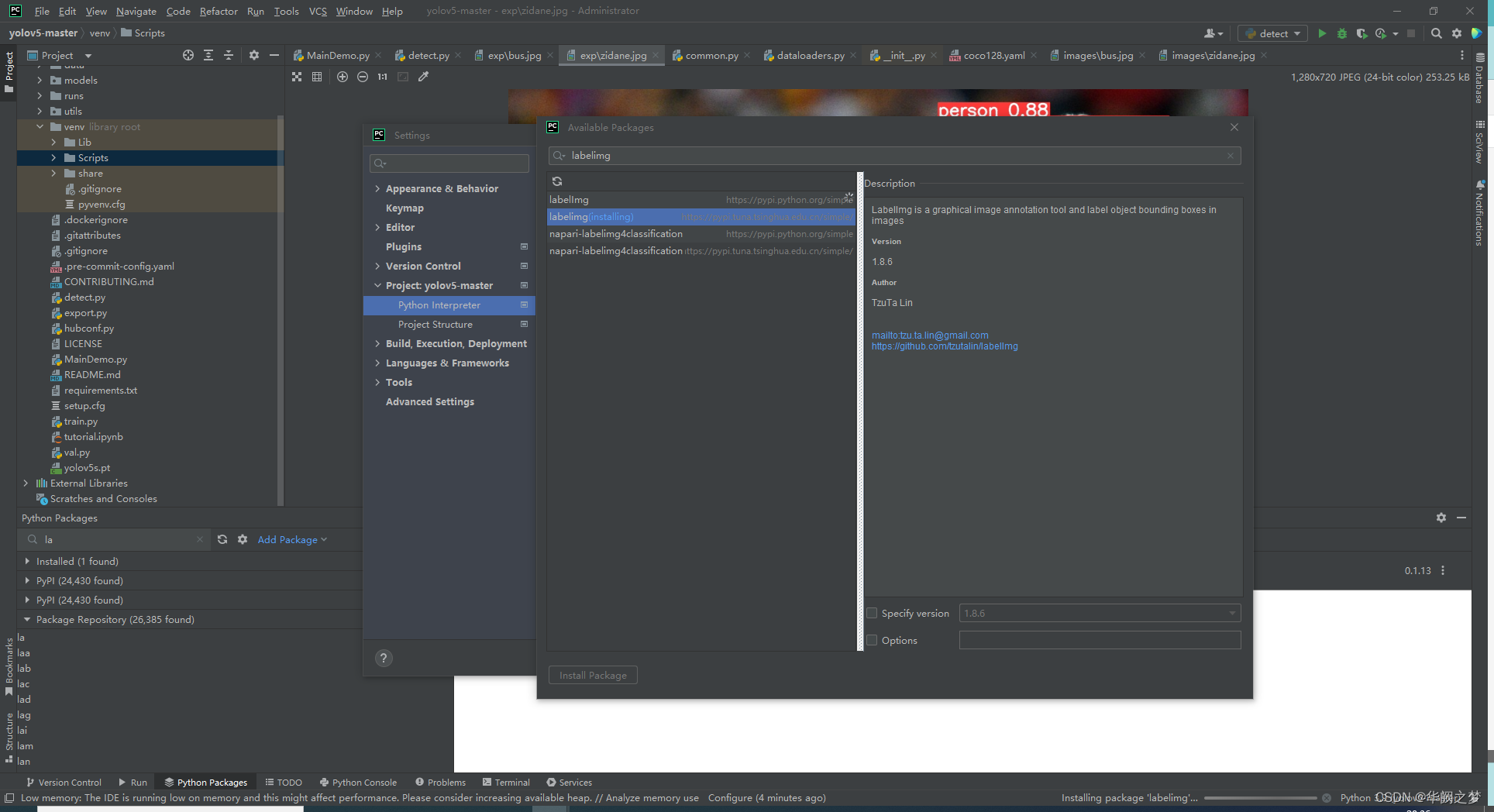
Task: Open Python Packages panel gear on right side
Action: 1441,518
